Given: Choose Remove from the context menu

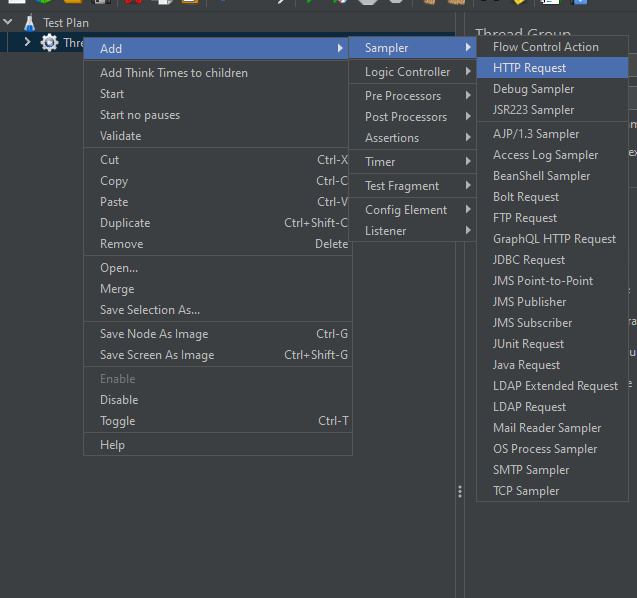Looking at the screenshot, I should click(216, 244).
